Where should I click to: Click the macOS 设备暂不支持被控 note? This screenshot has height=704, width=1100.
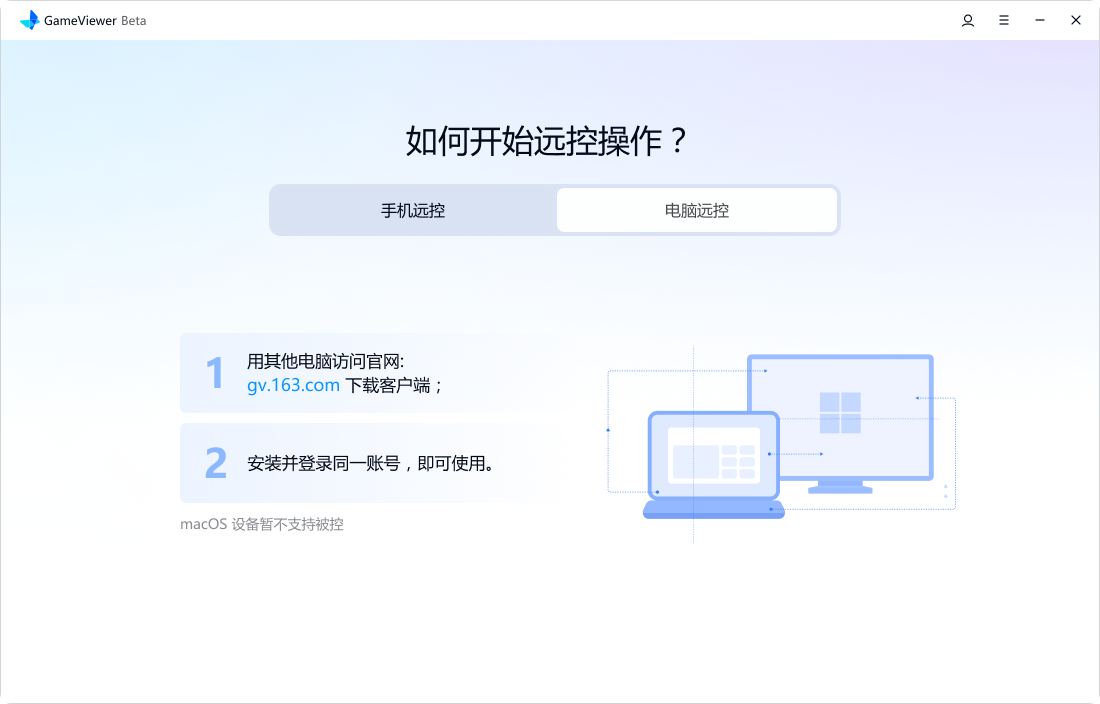[262, 524]
